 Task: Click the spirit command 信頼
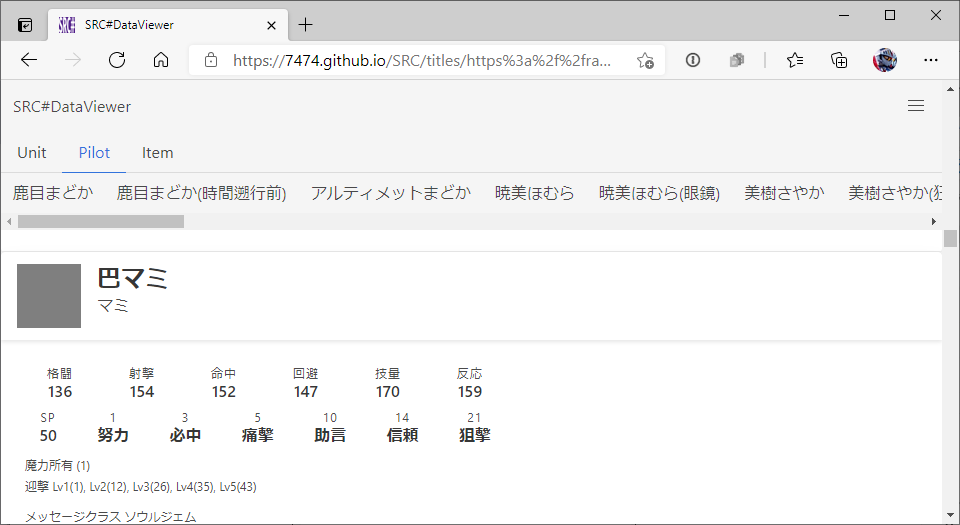(x=402, y=435)
